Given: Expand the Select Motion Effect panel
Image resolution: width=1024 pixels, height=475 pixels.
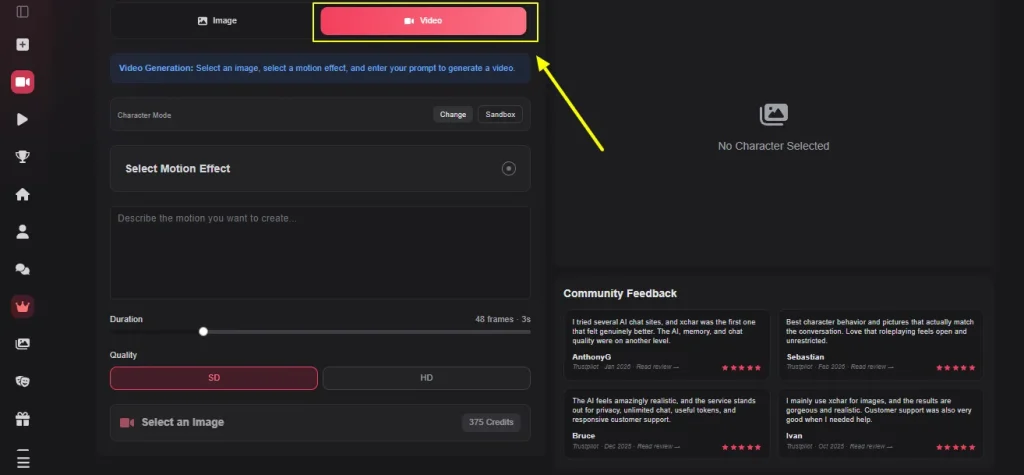Looking at the screenshot, I should pyautogui.click(x=320, y=169).
